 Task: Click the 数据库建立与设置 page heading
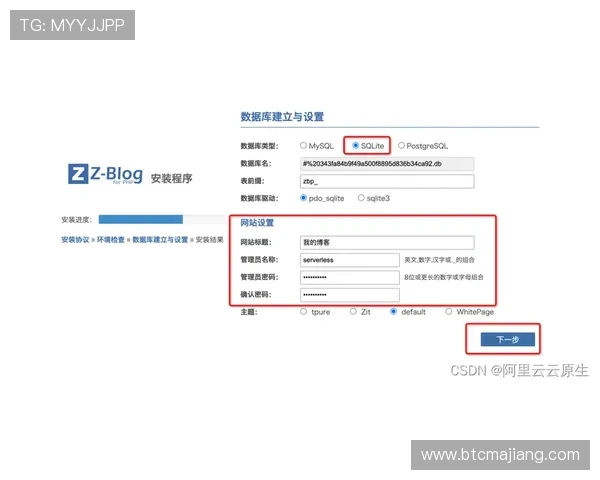282,117
